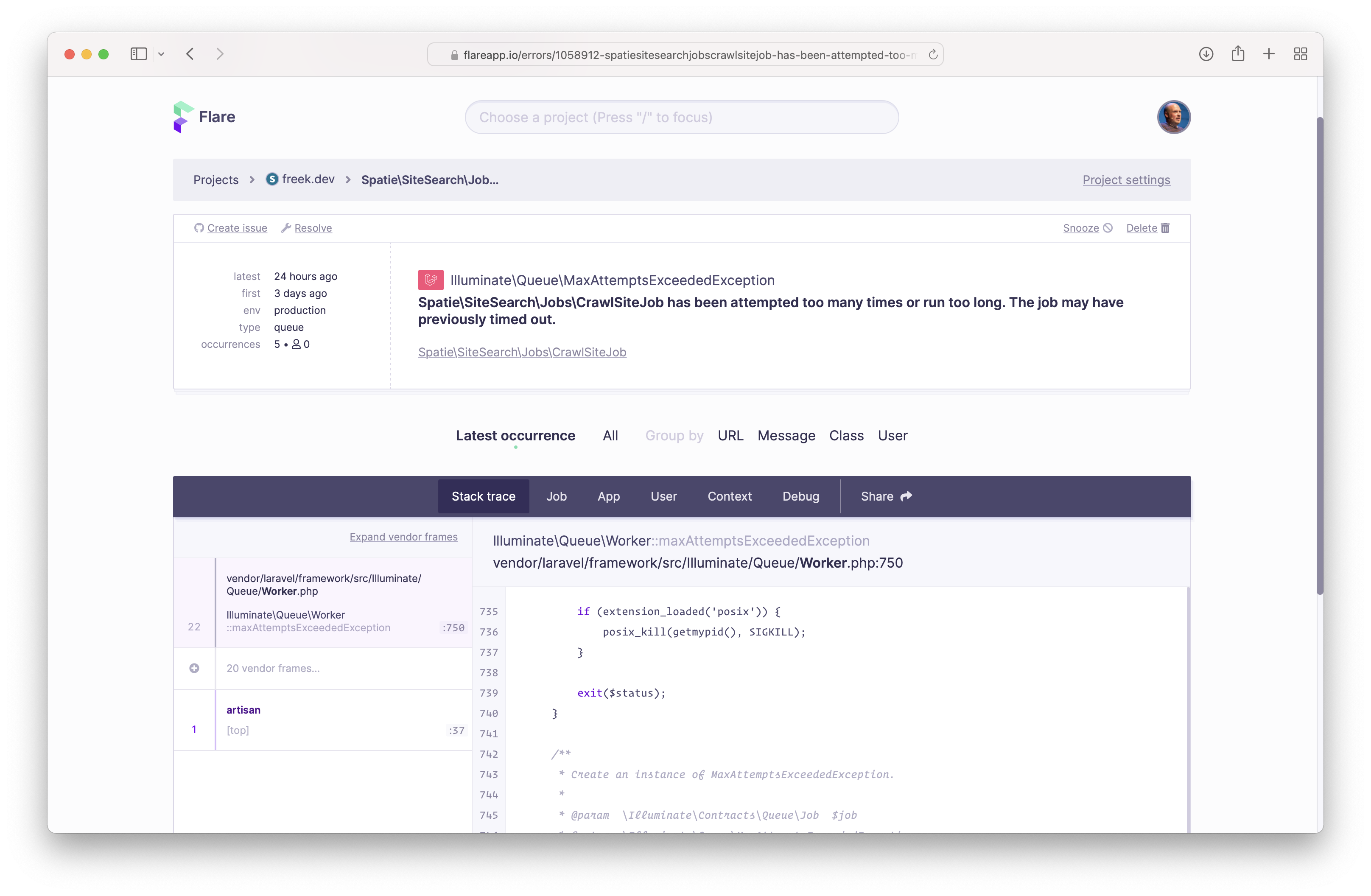Open a new tab with the plus icon

1268,54
